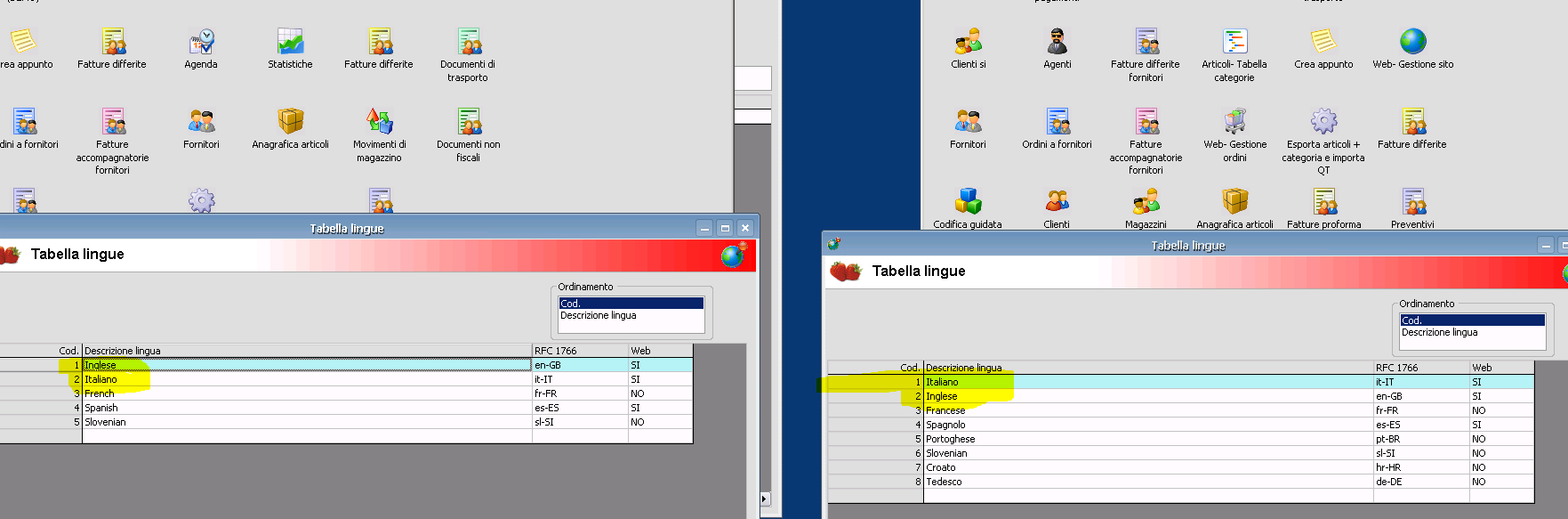This screenshot has width=1568, height=519.
Task: Open Movimenti di magazzino icon
Action: coord(380,122)
